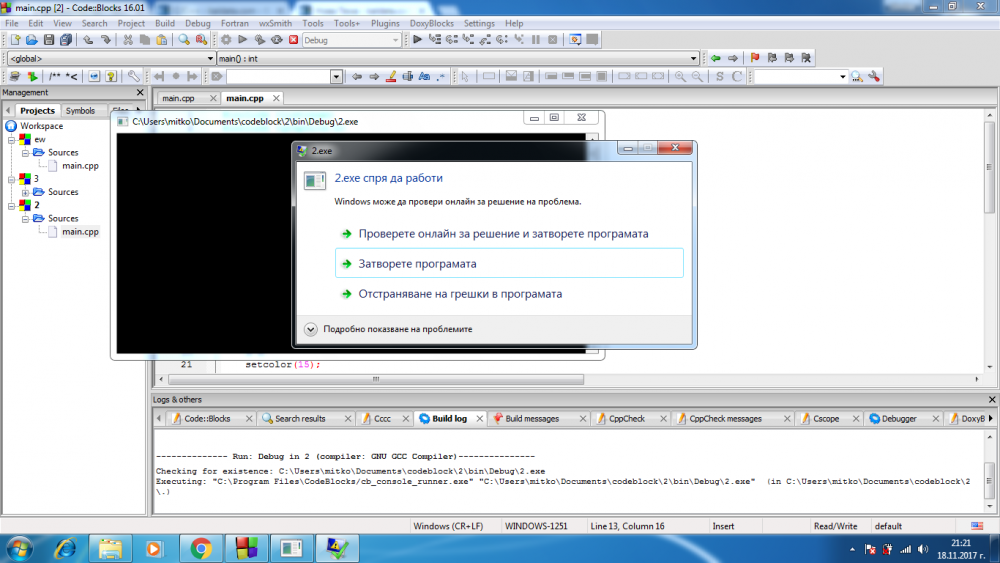
Task: Open the Debug build target dropdown
Action: [351, 40]
